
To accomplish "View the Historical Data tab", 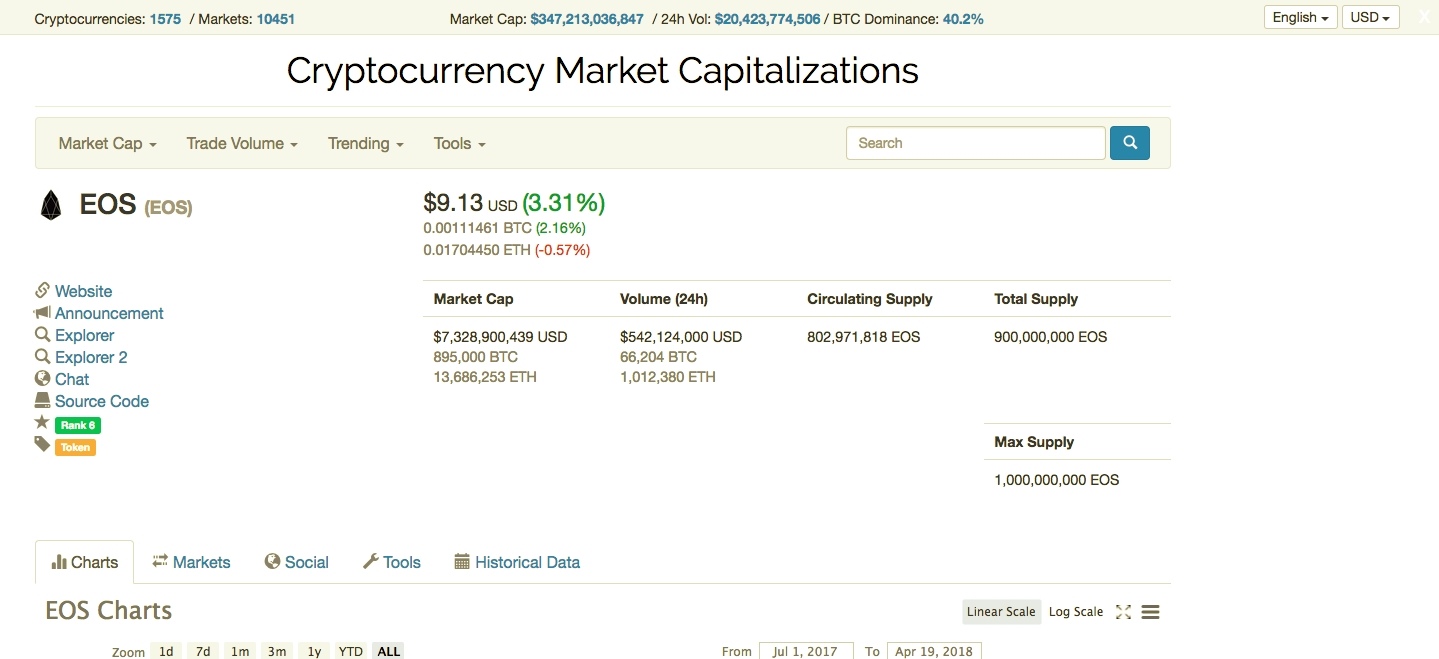I will pyautogui.click(x=517, y=562).
